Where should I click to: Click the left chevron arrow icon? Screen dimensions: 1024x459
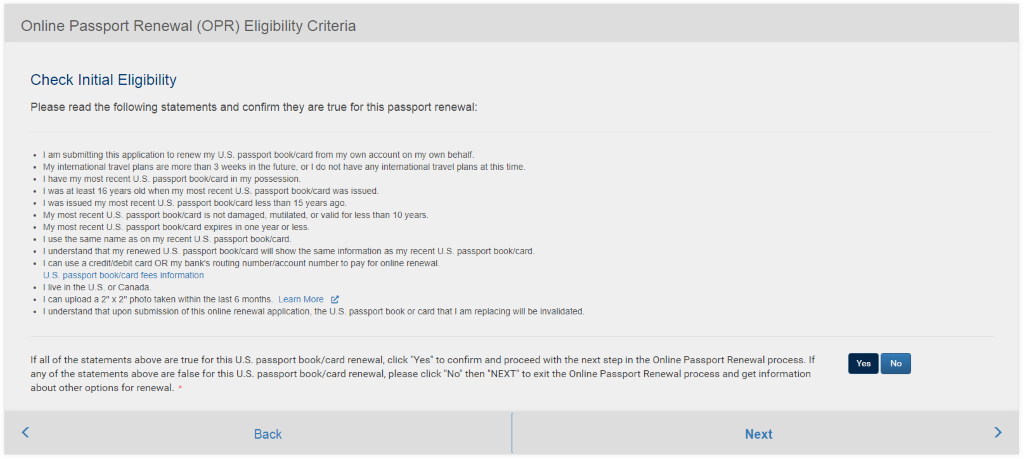[25, 433]
